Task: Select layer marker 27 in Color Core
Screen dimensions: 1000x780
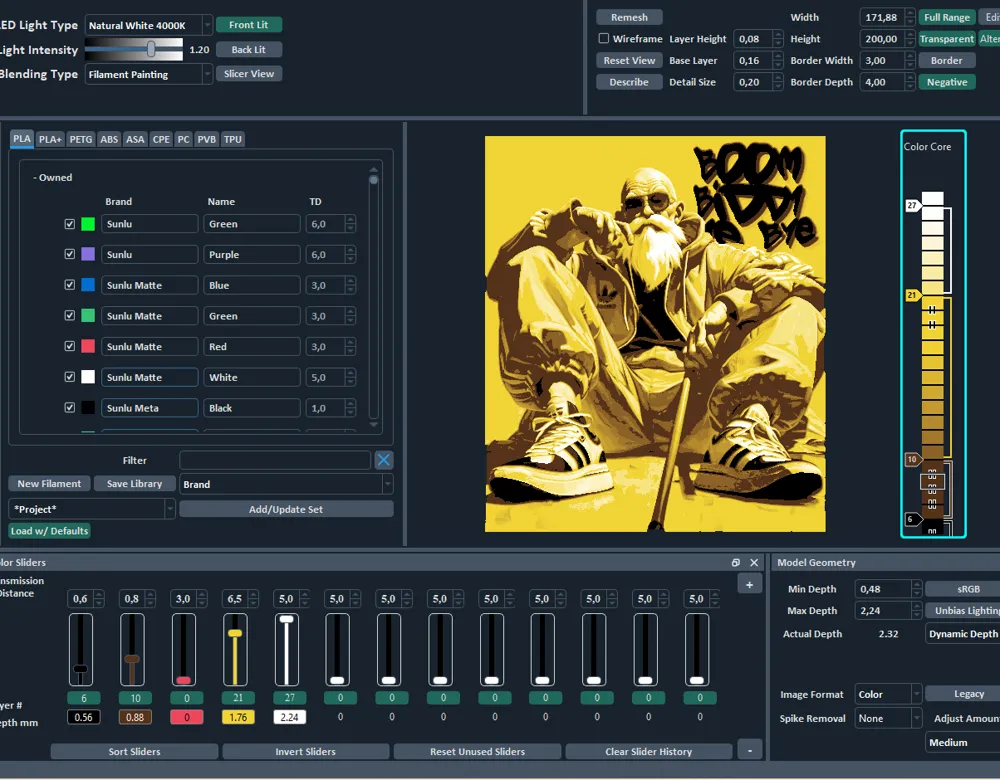Action: 912,205
